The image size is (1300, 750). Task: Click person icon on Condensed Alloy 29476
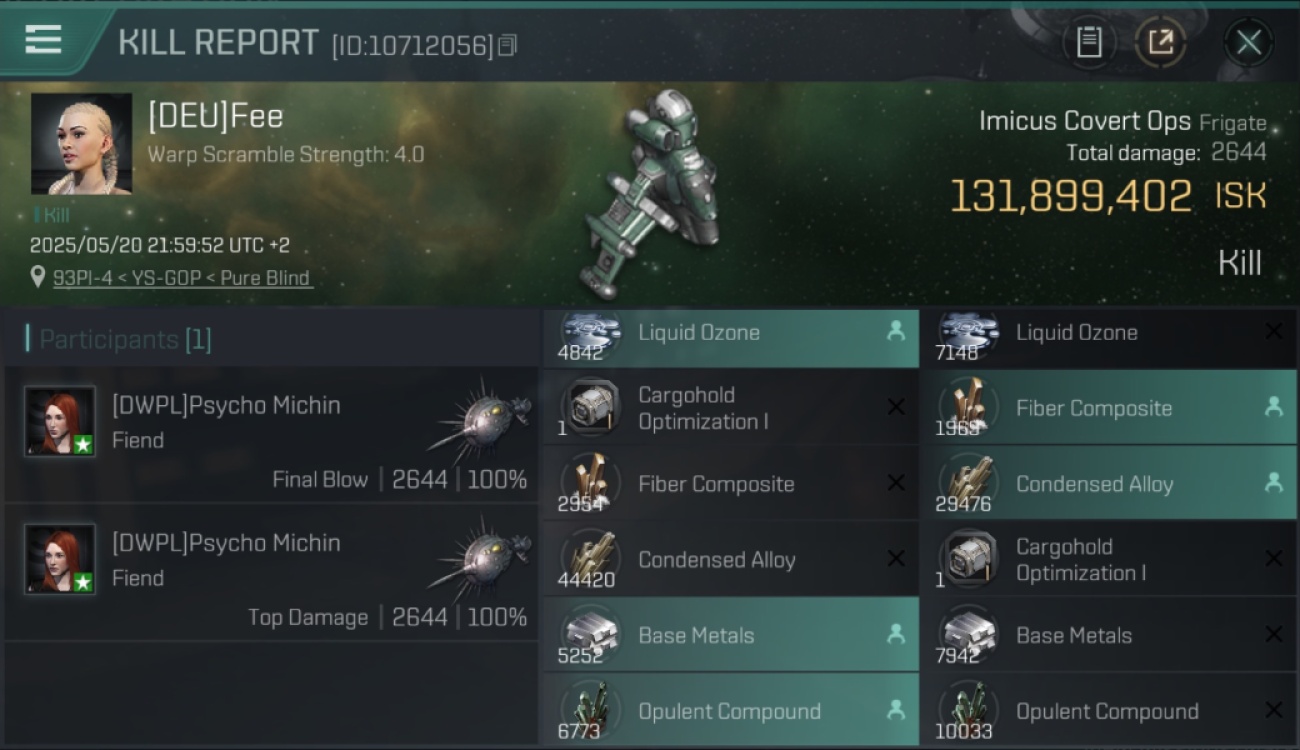click(1273, 483)
